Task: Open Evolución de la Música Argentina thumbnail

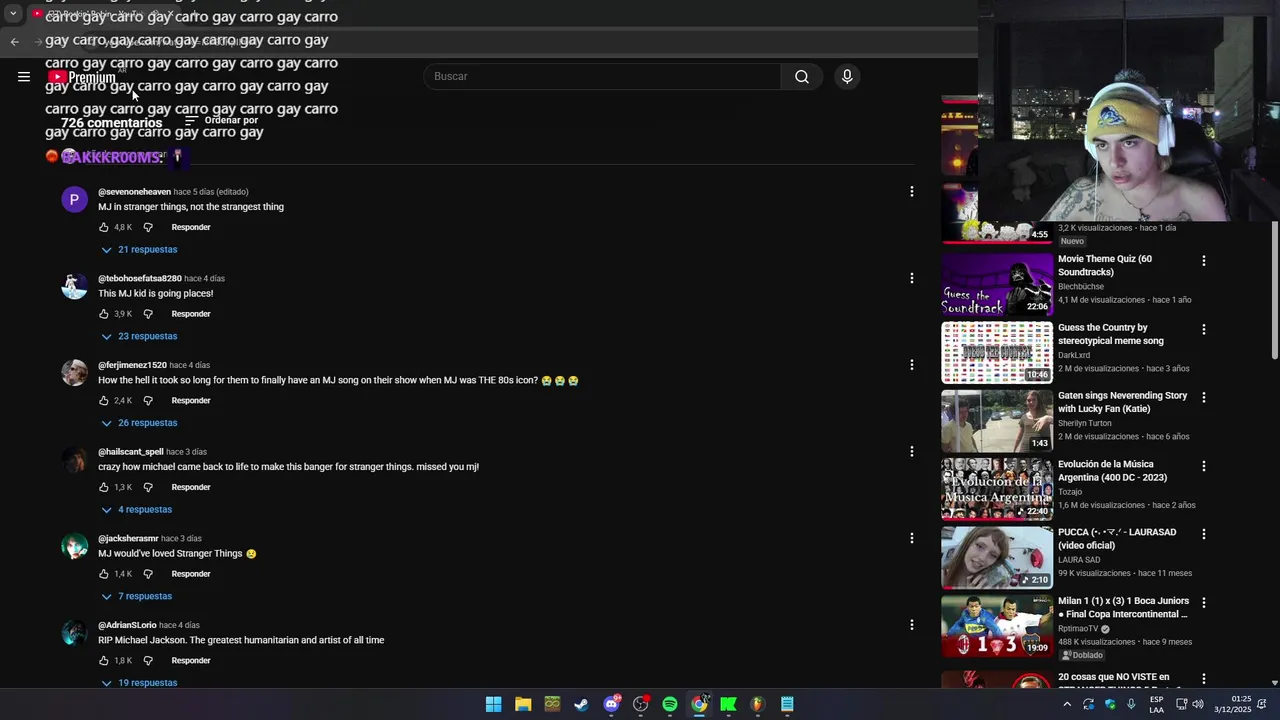Action: click(997, 489)
